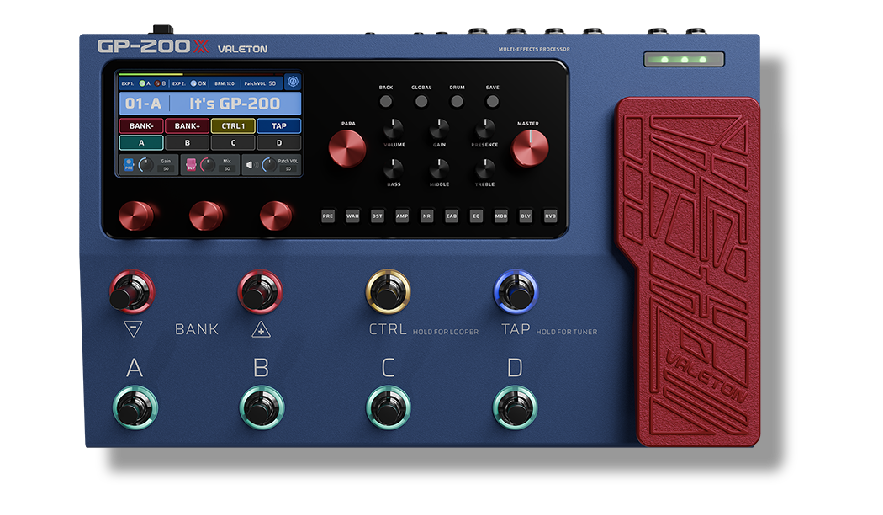Viewport: 883px width, 515px height.
Task: Tap the patch number "01-A"
Action: pos(143,104)
